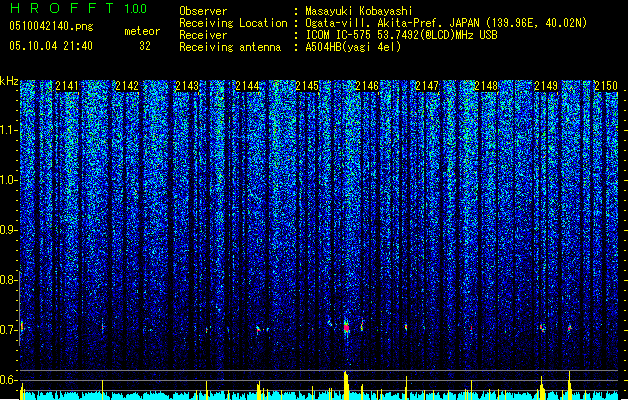
Task: Select the file name 0510042140.png
Action: pos(51,26)
